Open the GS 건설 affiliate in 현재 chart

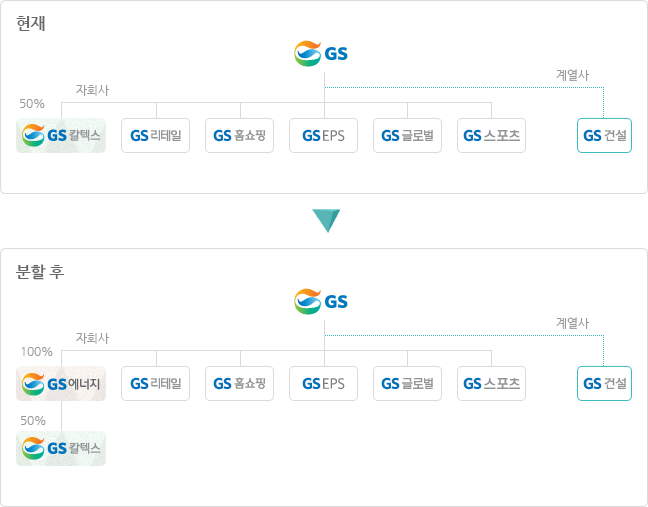coord(604,135)
